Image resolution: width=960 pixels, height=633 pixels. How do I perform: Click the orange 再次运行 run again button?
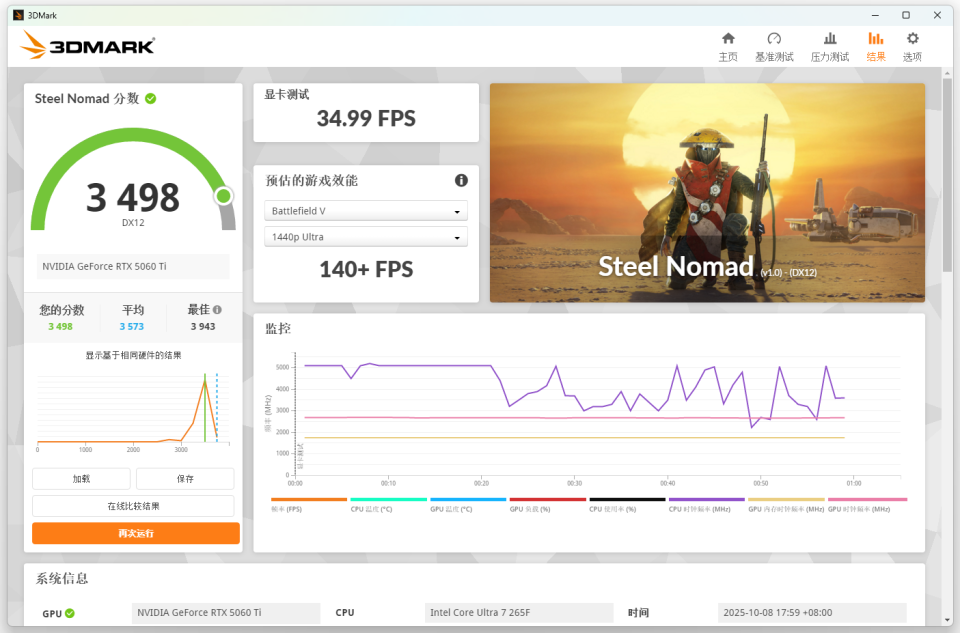(136, 533)
